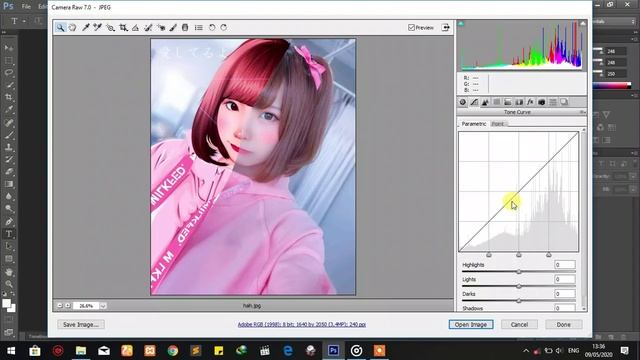Open the Lens Corrections panel icon
The image size is (640, 360).
point(519,102)
